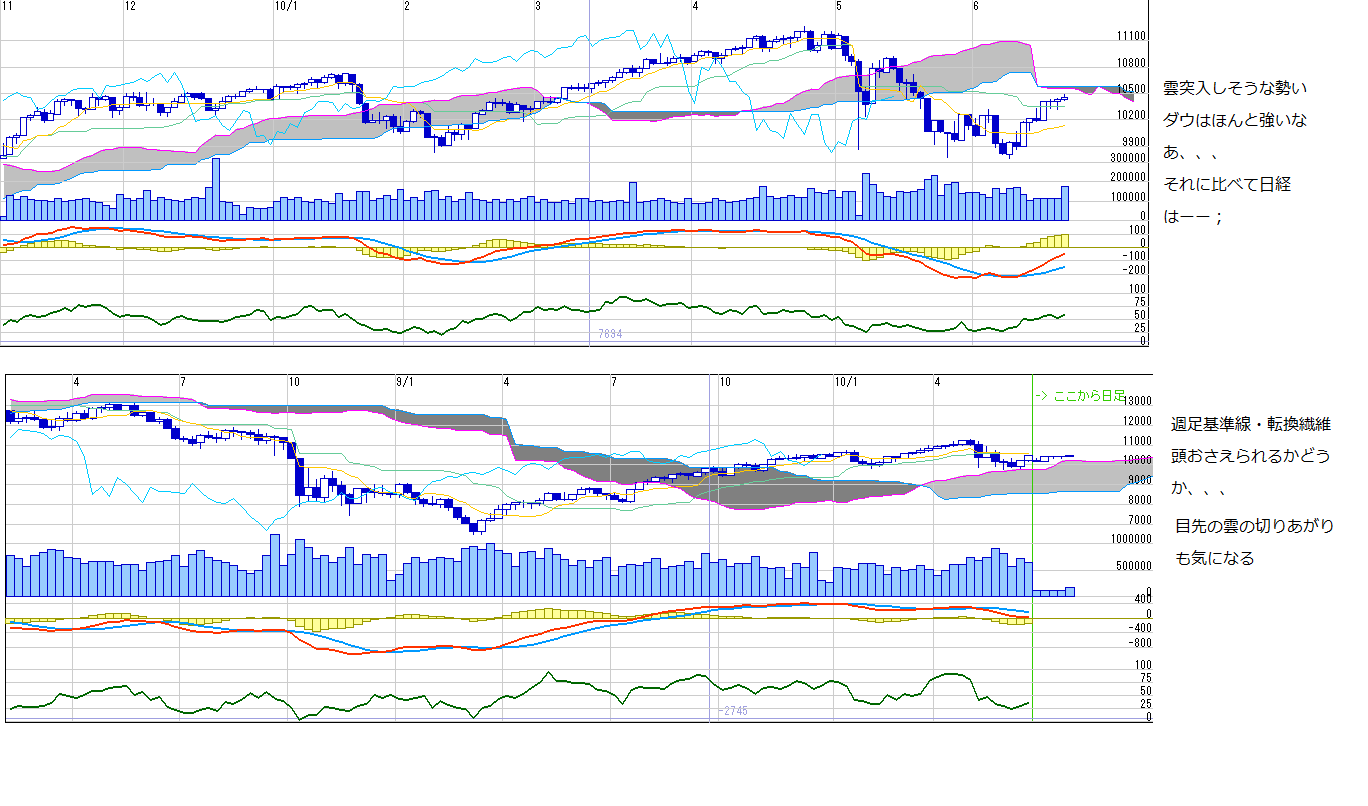The image size is (1368, 806).
Task: Click the "11100" price axis label
Action: coord(1131,36)
